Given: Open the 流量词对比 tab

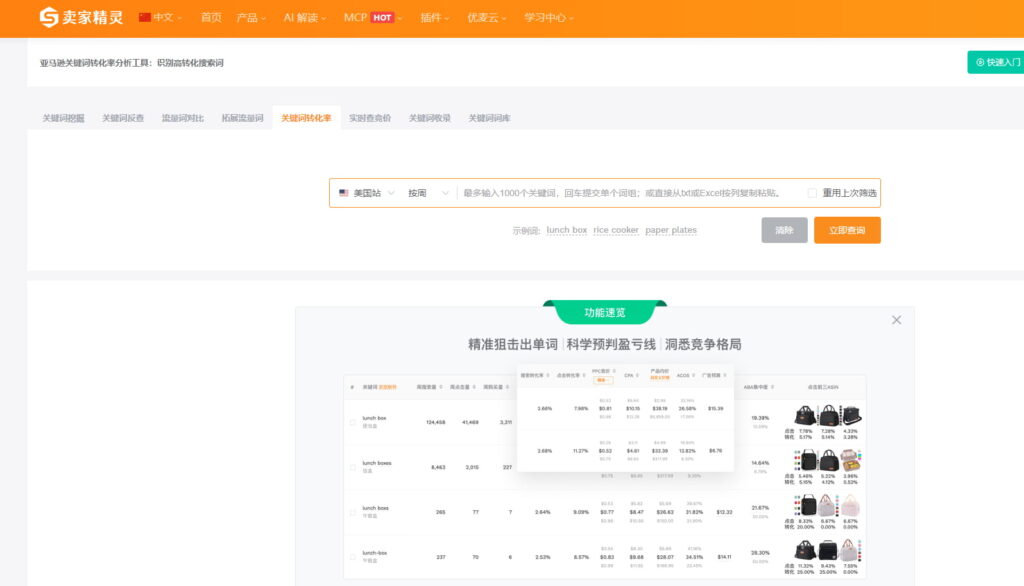Looking at the screenshot, I should pyautogui.click(x=183, y=118).
